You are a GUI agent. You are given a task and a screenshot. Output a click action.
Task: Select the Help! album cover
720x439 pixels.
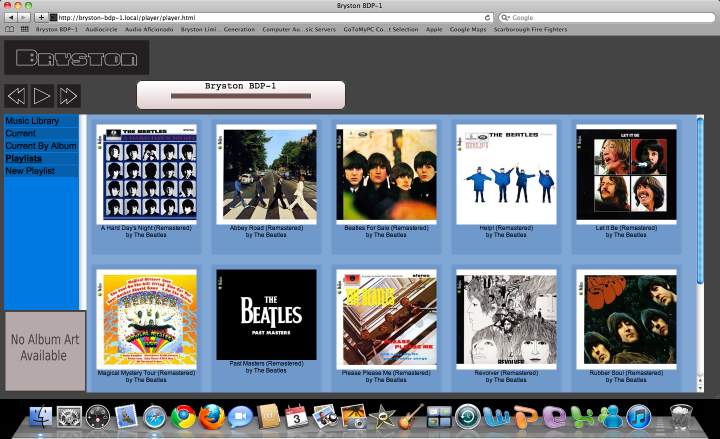click(x=506, y=174)
